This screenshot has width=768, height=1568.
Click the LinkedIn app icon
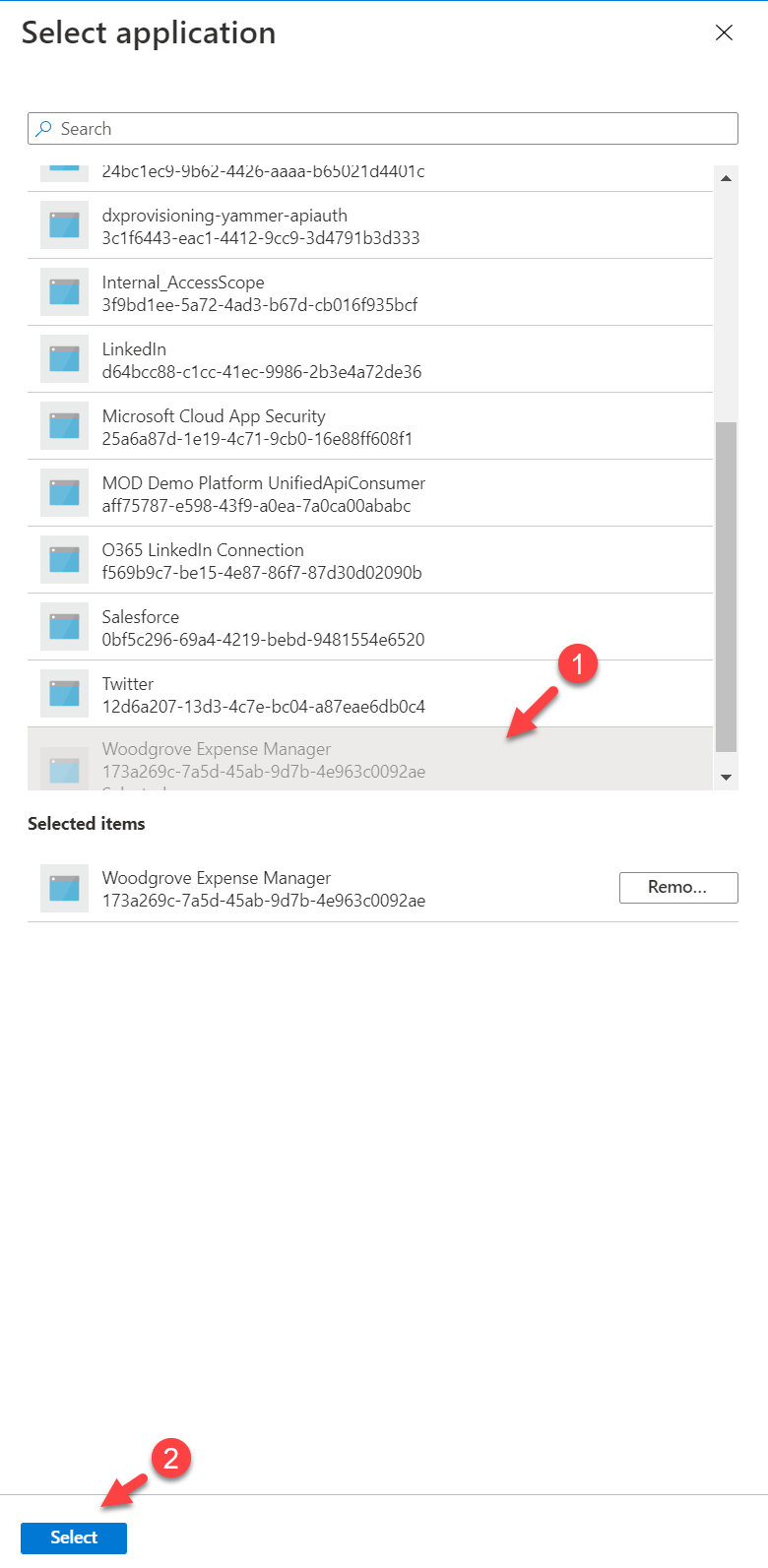click(64, 359)
